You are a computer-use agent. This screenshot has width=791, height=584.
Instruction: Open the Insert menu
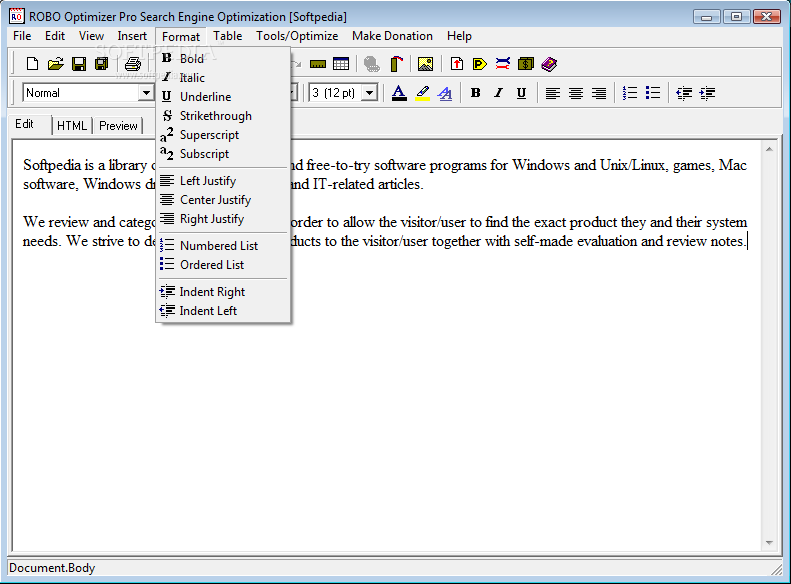point(132,36)
